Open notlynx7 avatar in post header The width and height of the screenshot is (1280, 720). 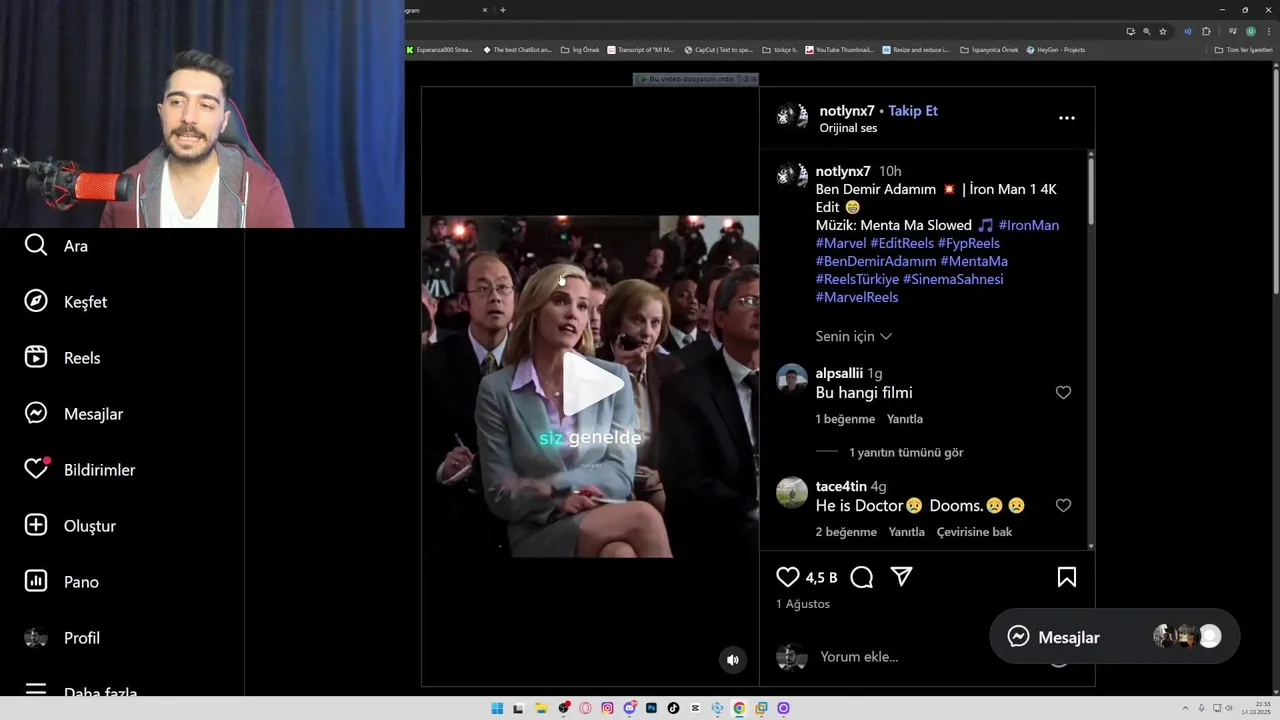click(x=792, y=118)
